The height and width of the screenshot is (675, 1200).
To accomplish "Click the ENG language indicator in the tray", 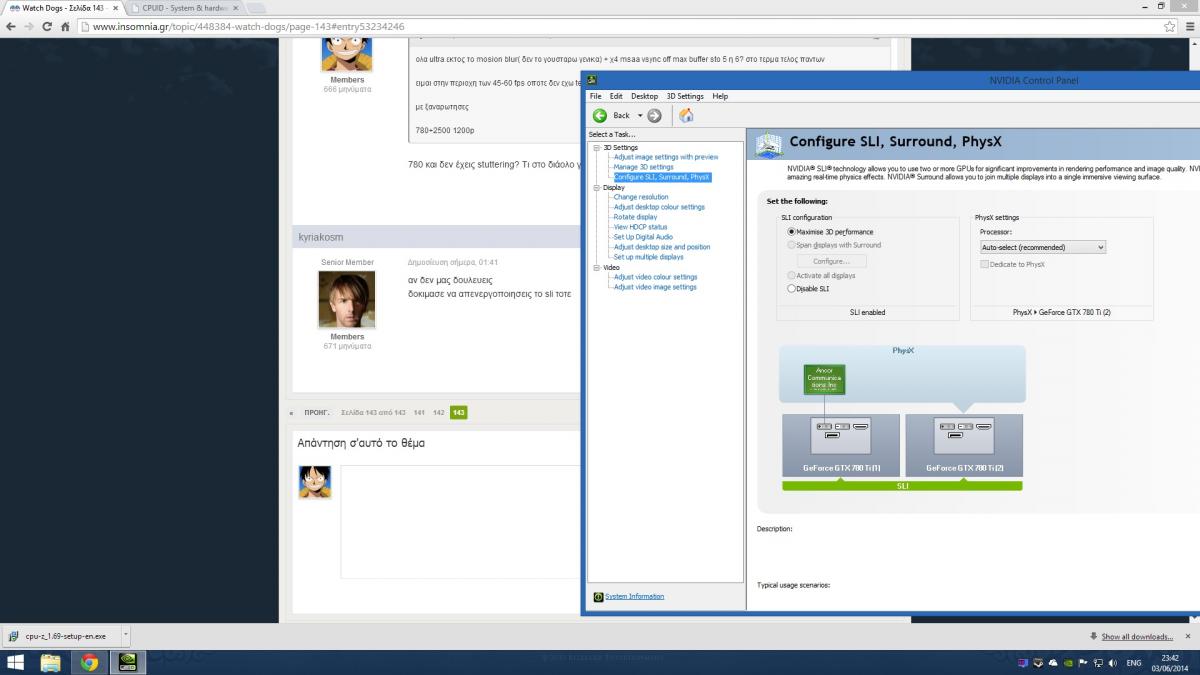I will tap(1134, 662).
